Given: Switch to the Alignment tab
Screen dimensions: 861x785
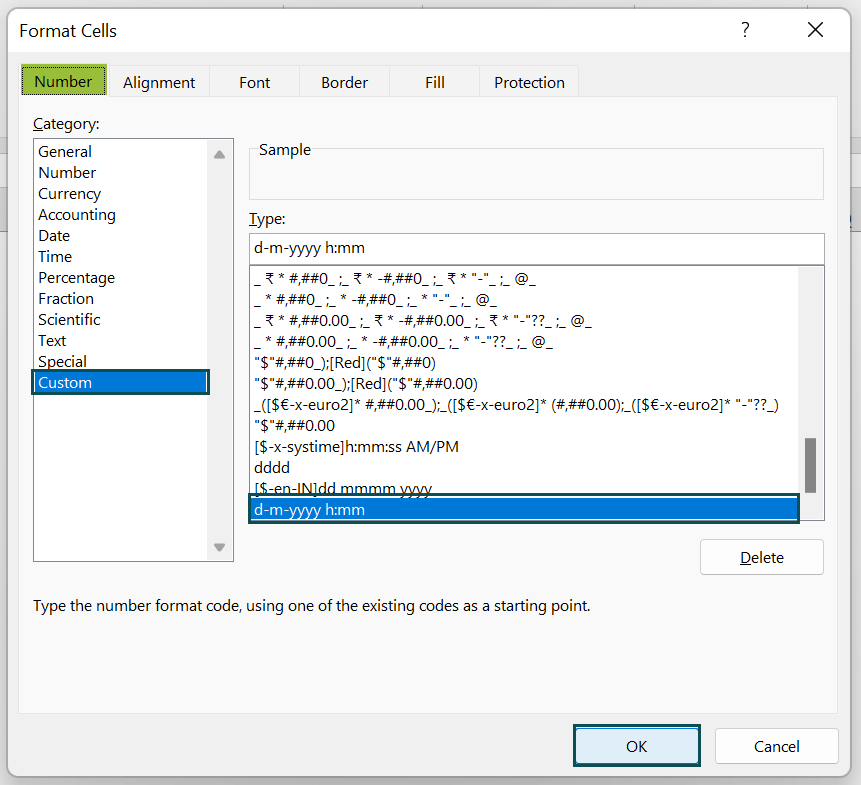Looking at the screenshot, I should tap(158, 82).
